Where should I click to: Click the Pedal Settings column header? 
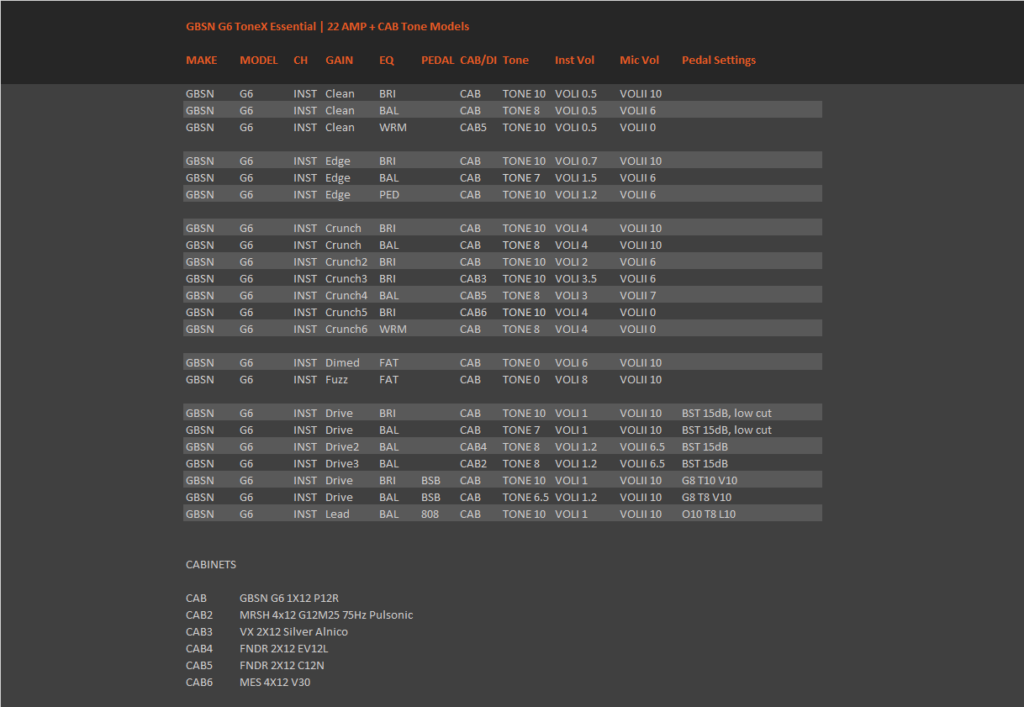(718, 60)
